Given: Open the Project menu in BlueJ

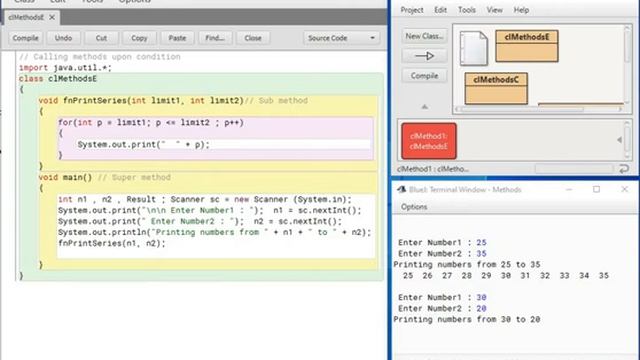Looking at the screenshot, I should pyautogui.click(x=411, y=10).
